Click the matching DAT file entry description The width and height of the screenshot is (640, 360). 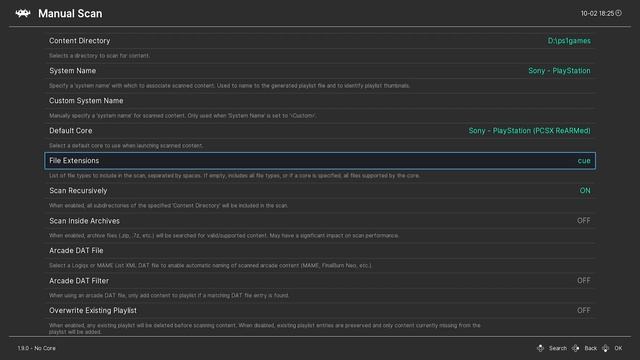point(169,295)
